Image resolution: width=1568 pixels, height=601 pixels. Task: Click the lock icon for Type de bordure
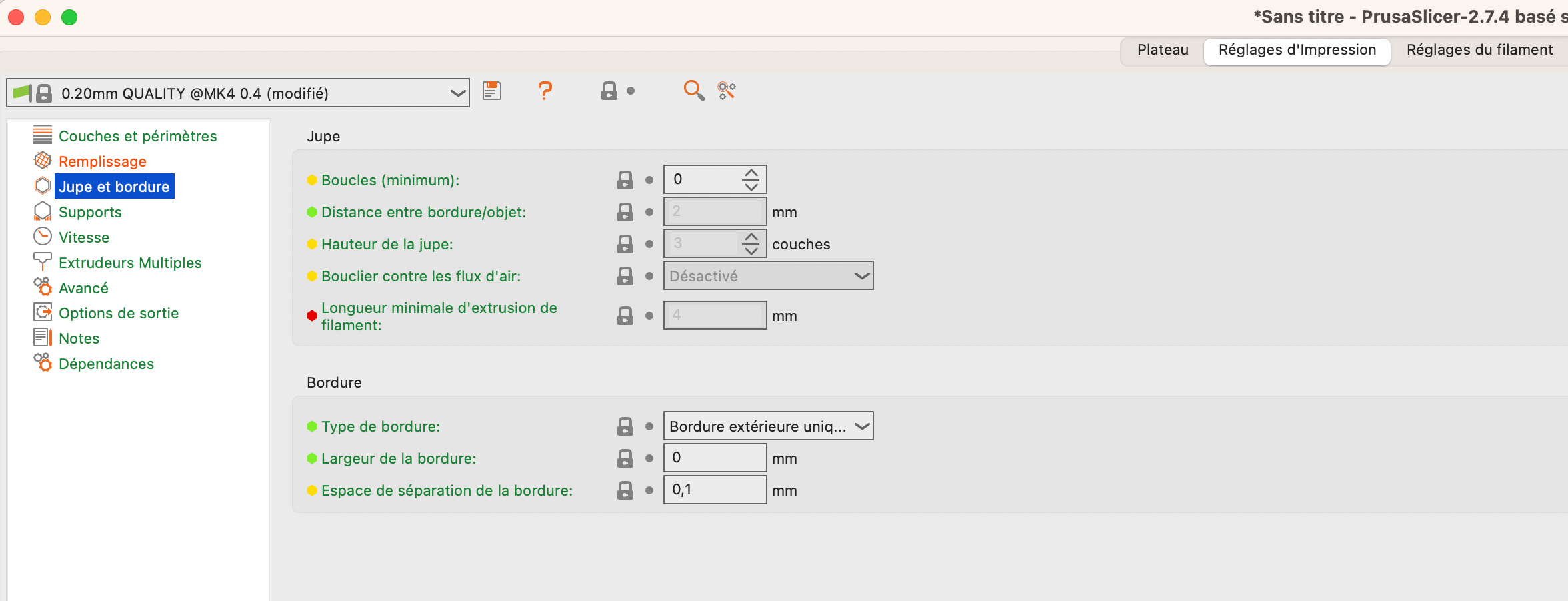[625, 426]
